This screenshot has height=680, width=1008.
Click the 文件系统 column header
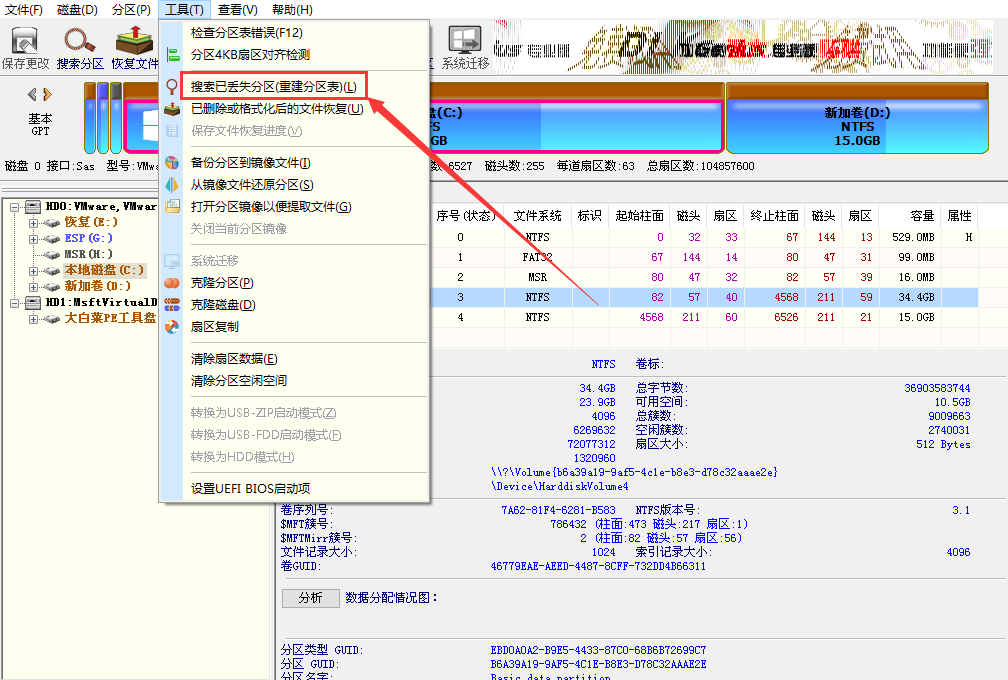(537, 216)
